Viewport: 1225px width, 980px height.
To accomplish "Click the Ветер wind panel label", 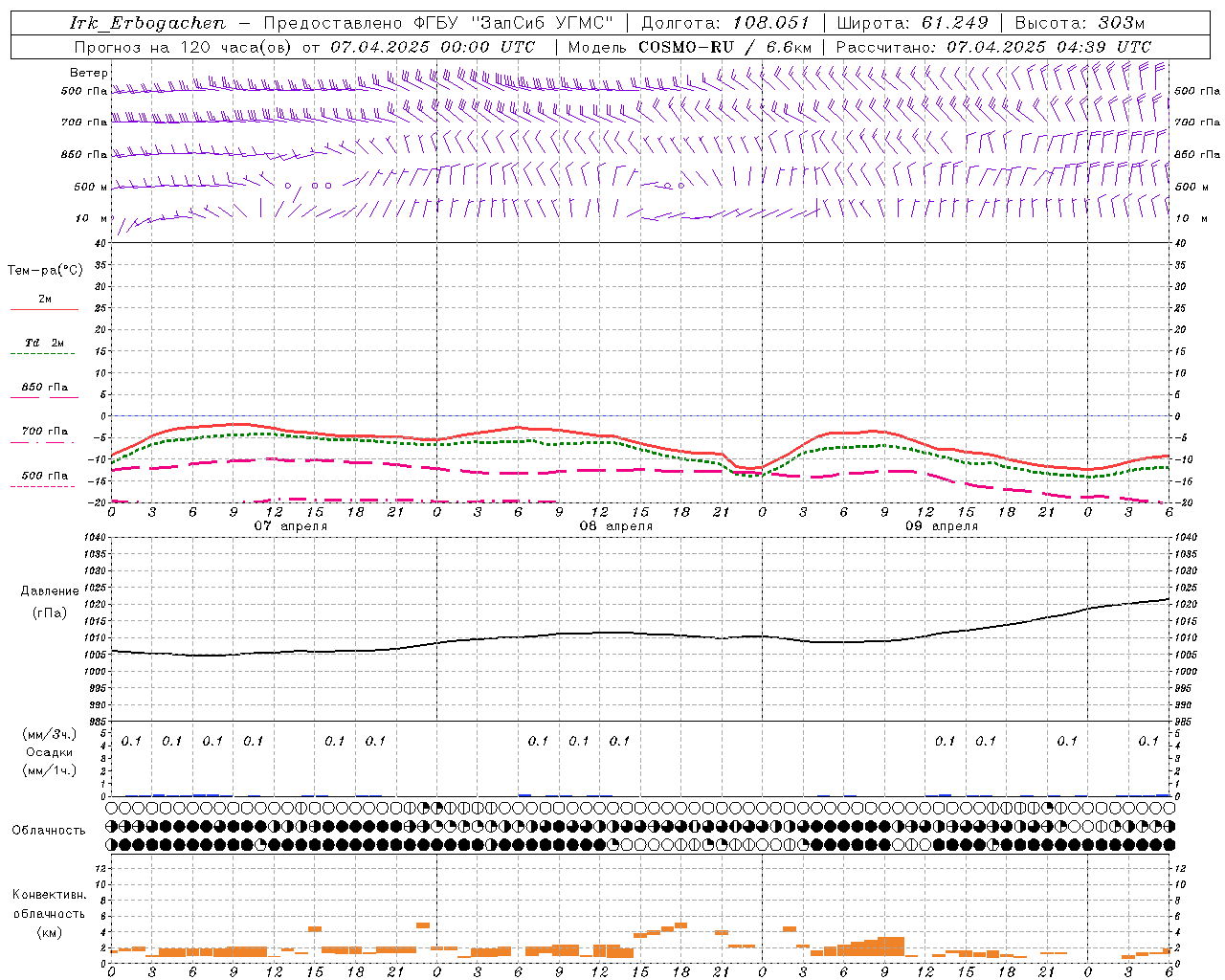I will pyautogui.click(x=89, y=73).
